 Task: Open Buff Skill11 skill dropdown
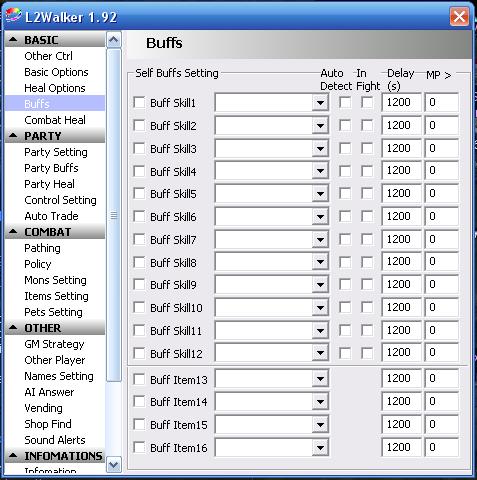click(x=320, y=330)
